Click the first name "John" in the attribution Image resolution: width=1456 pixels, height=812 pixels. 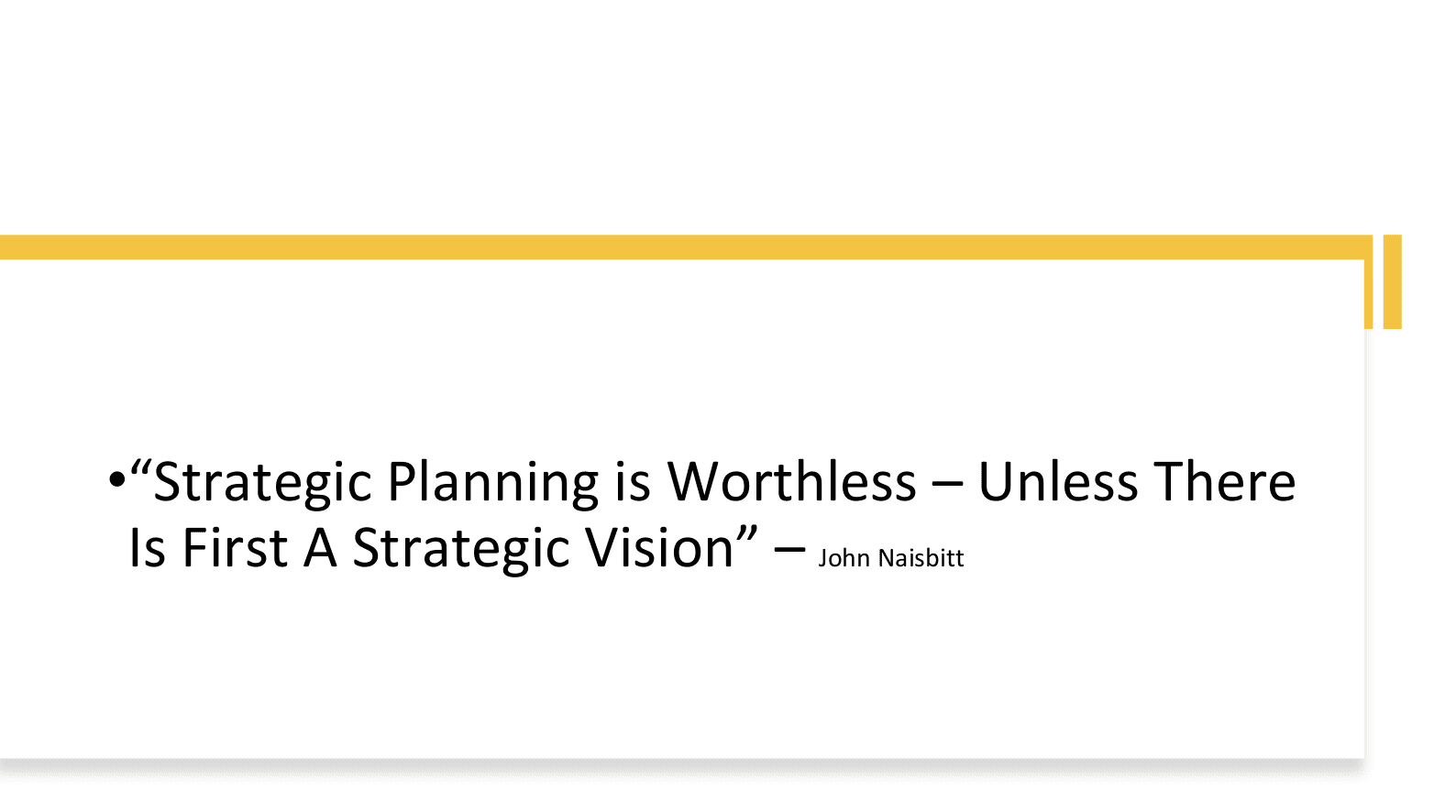(x=844, y=558)
